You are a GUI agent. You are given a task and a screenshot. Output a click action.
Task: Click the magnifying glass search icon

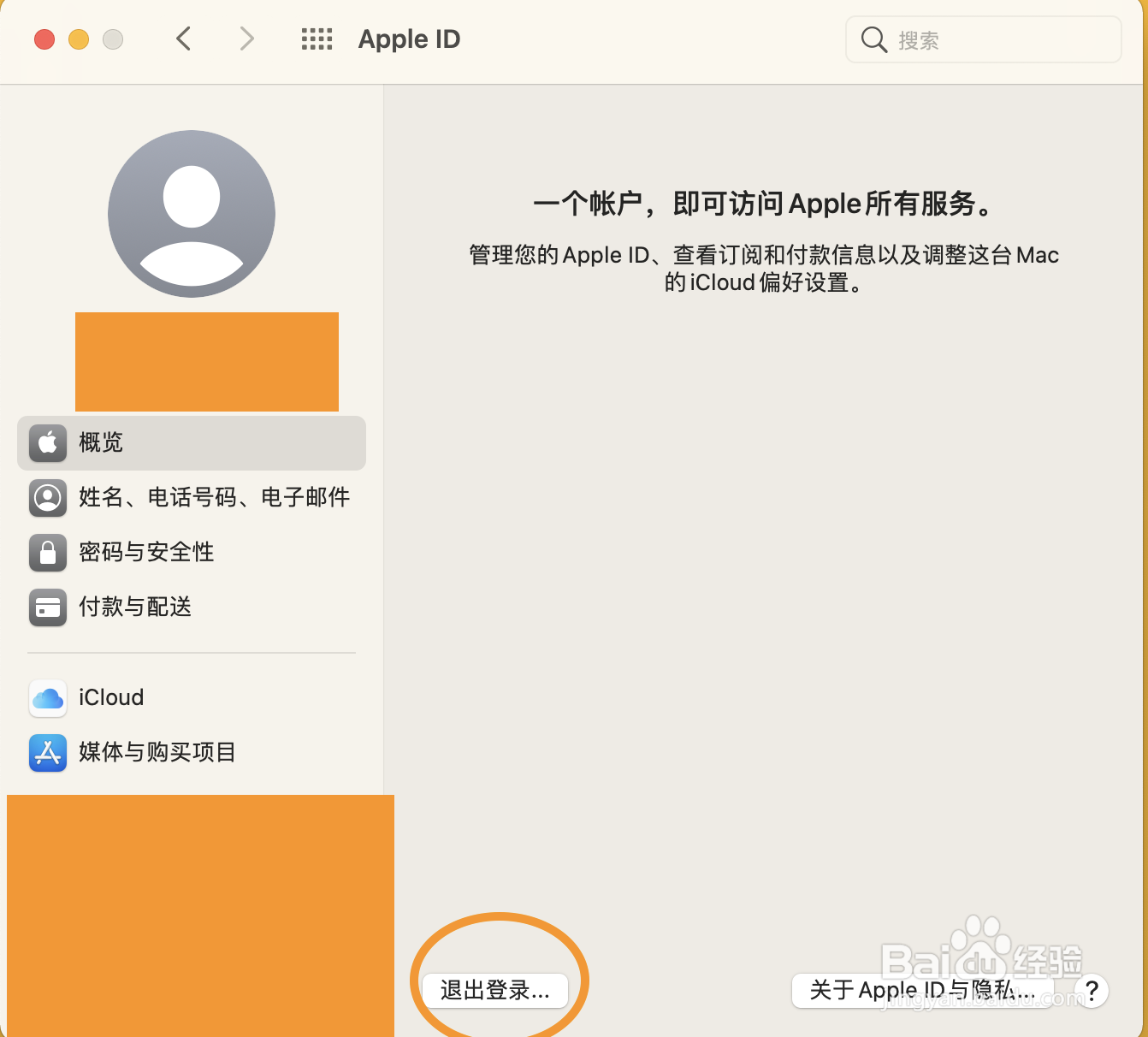[x=873, y=39]
